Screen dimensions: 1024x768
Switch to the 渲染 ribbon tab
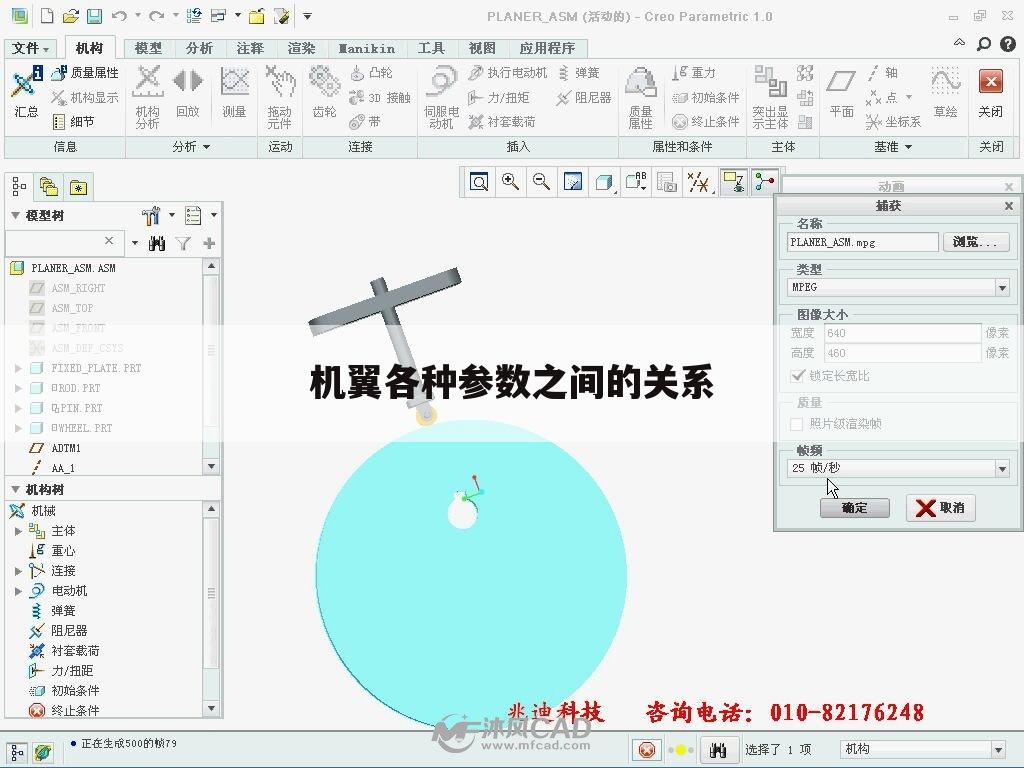(301, 48)
